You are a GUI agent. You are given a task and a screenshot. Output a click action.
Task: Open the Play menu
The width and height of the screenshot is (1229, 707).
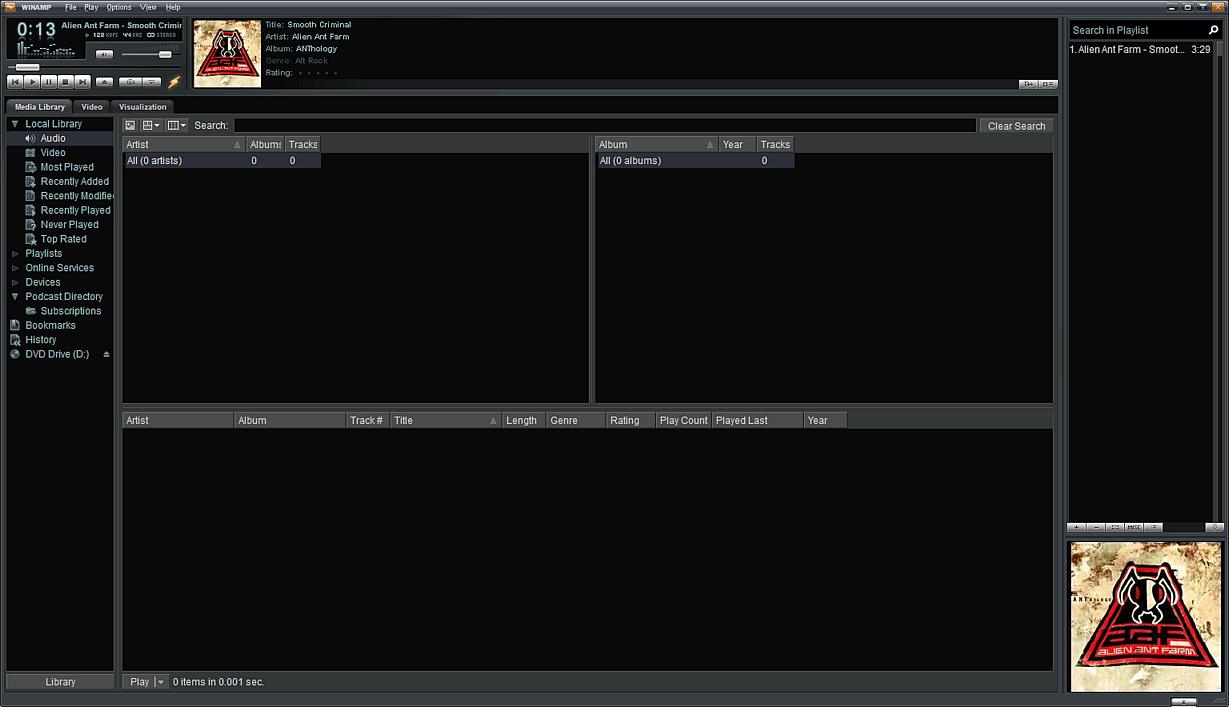pyautogui.click(x=91, y=7)
